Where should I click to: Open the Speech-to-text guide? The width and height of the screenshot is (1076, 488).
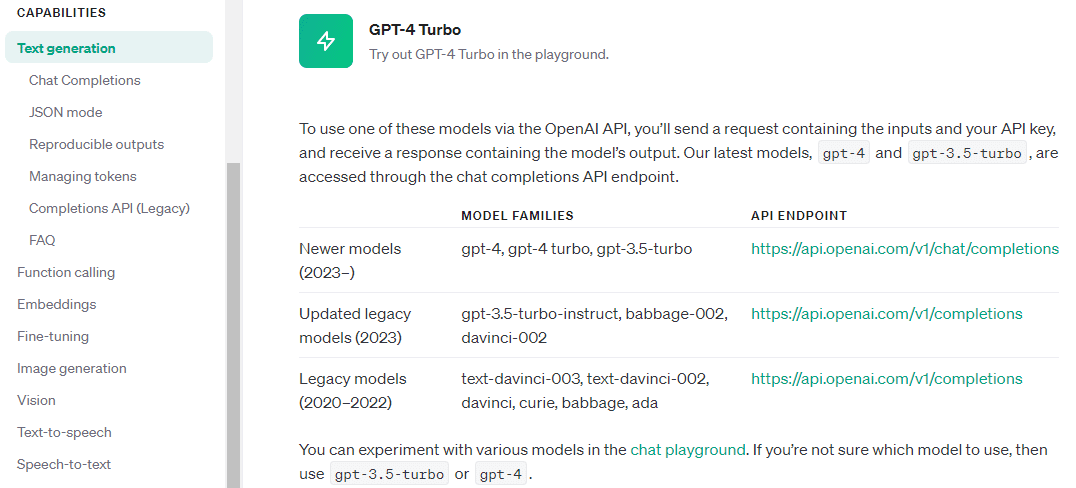click(x=64, y=464)
